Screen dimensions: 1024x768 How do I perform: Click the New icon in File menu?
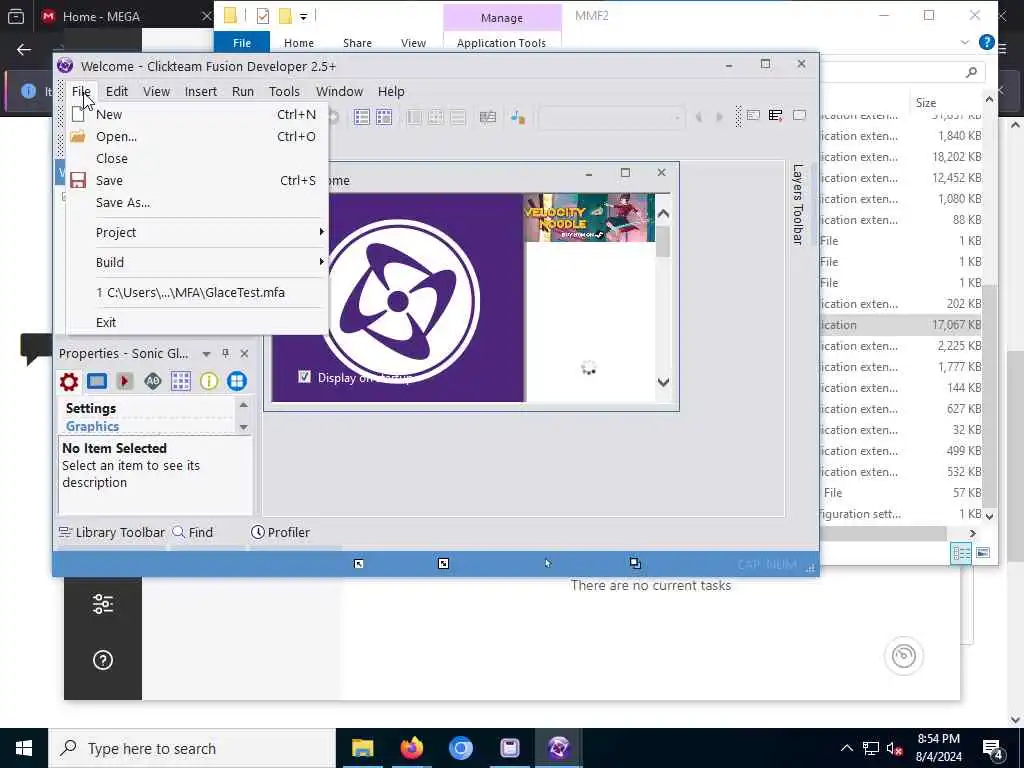tap(78, 114)
